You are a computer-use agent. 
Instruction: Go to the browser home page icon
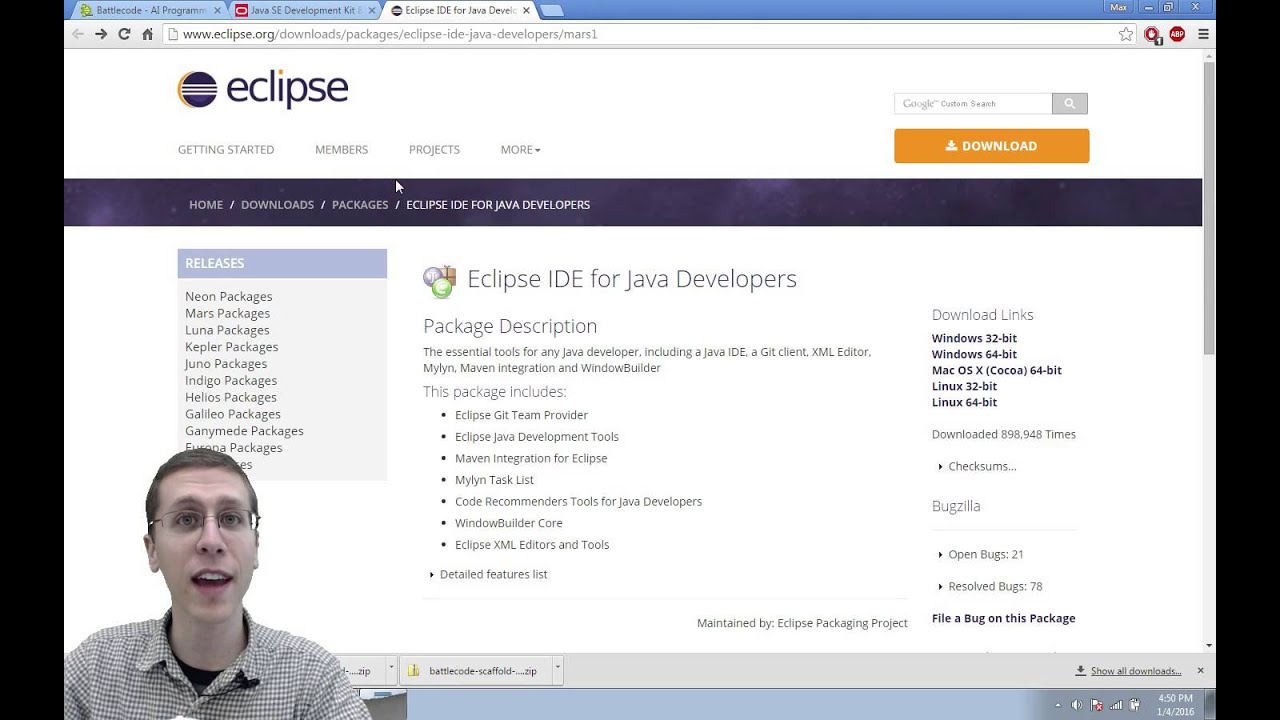(x=147, y=34)
